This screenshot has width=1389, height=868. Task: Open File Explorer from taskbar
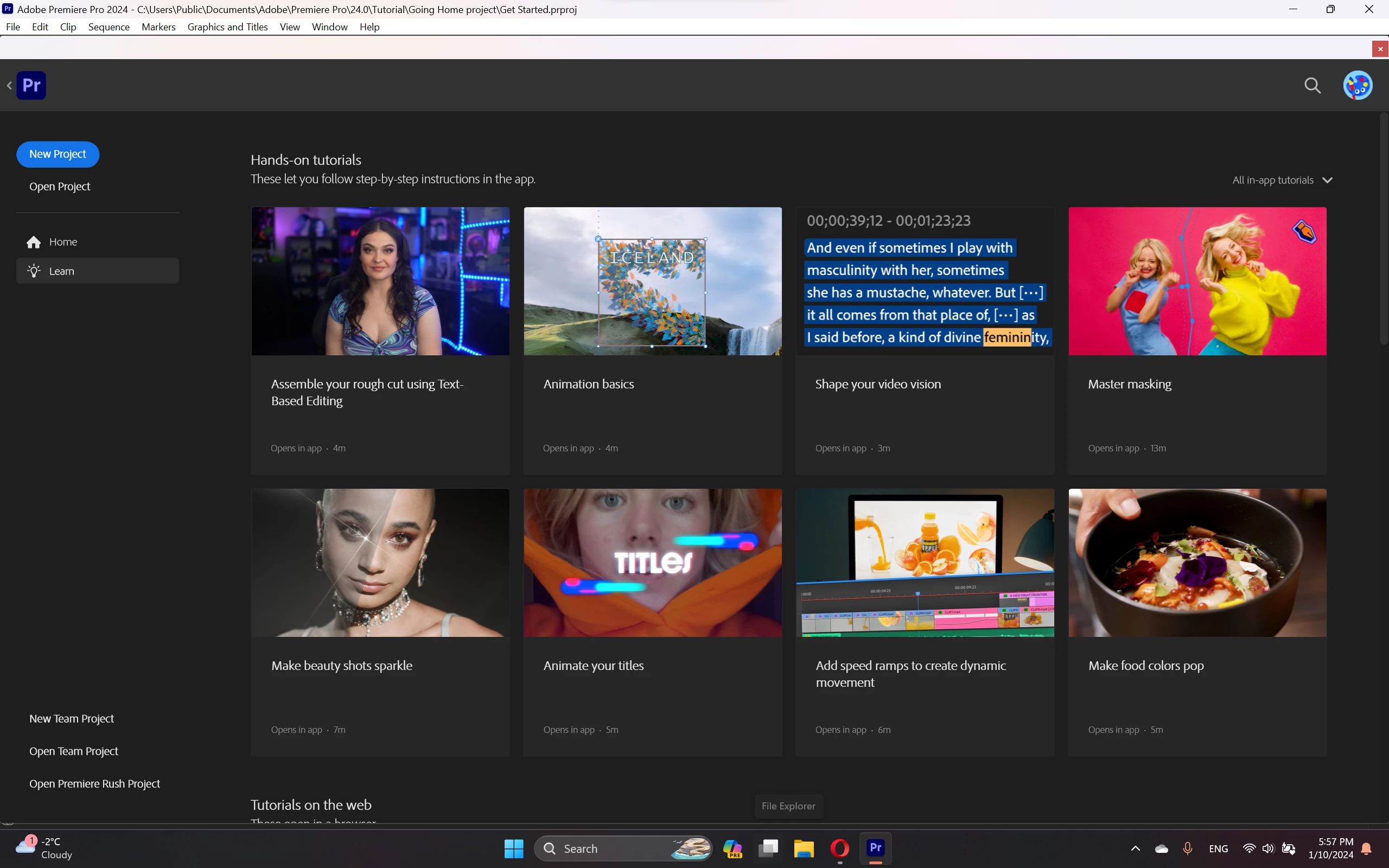click(x=804, y=848)
